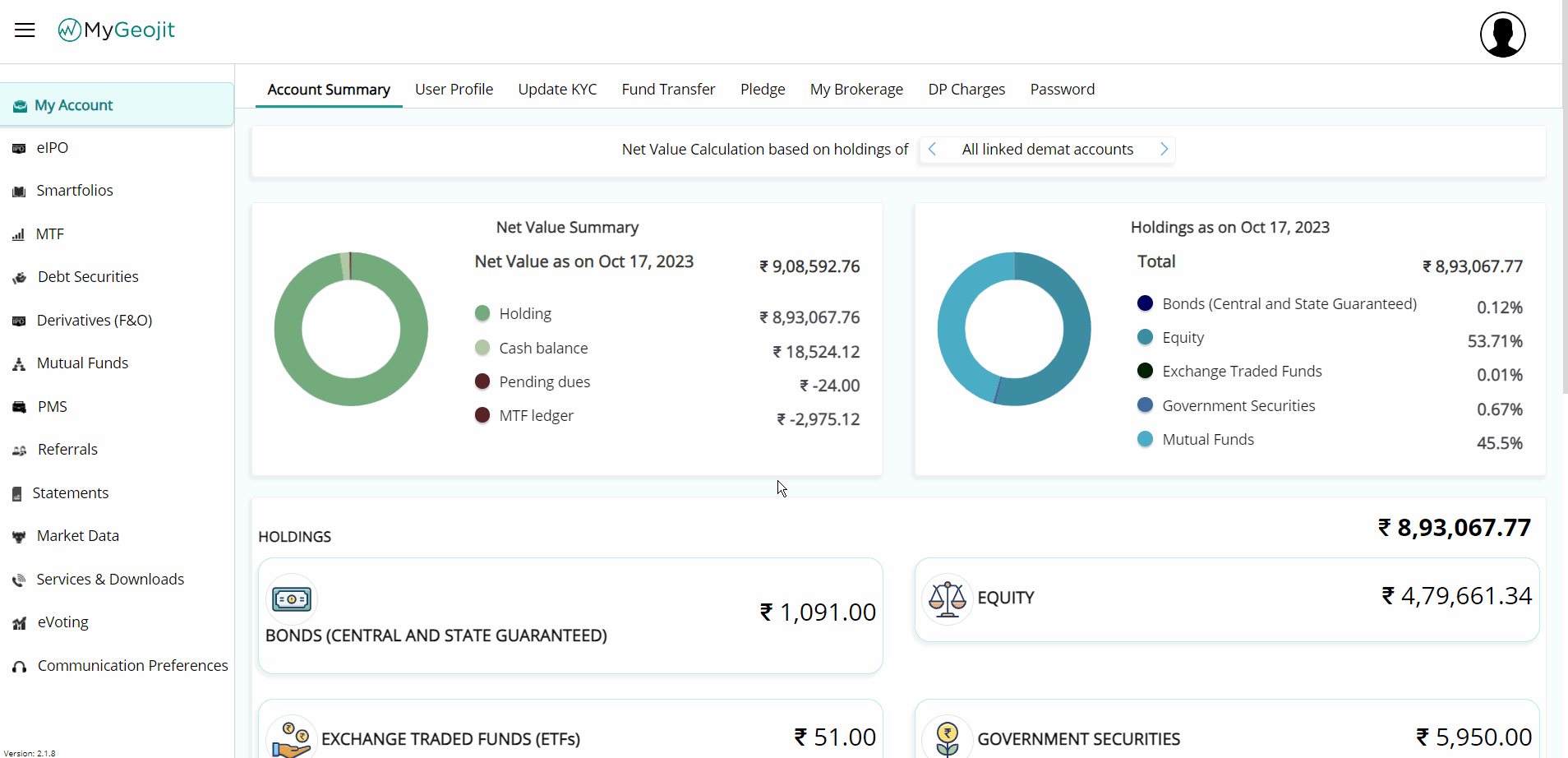Click the PMS sidebar icon
This screenshot has height=758, width=1568.
[20, 408]
